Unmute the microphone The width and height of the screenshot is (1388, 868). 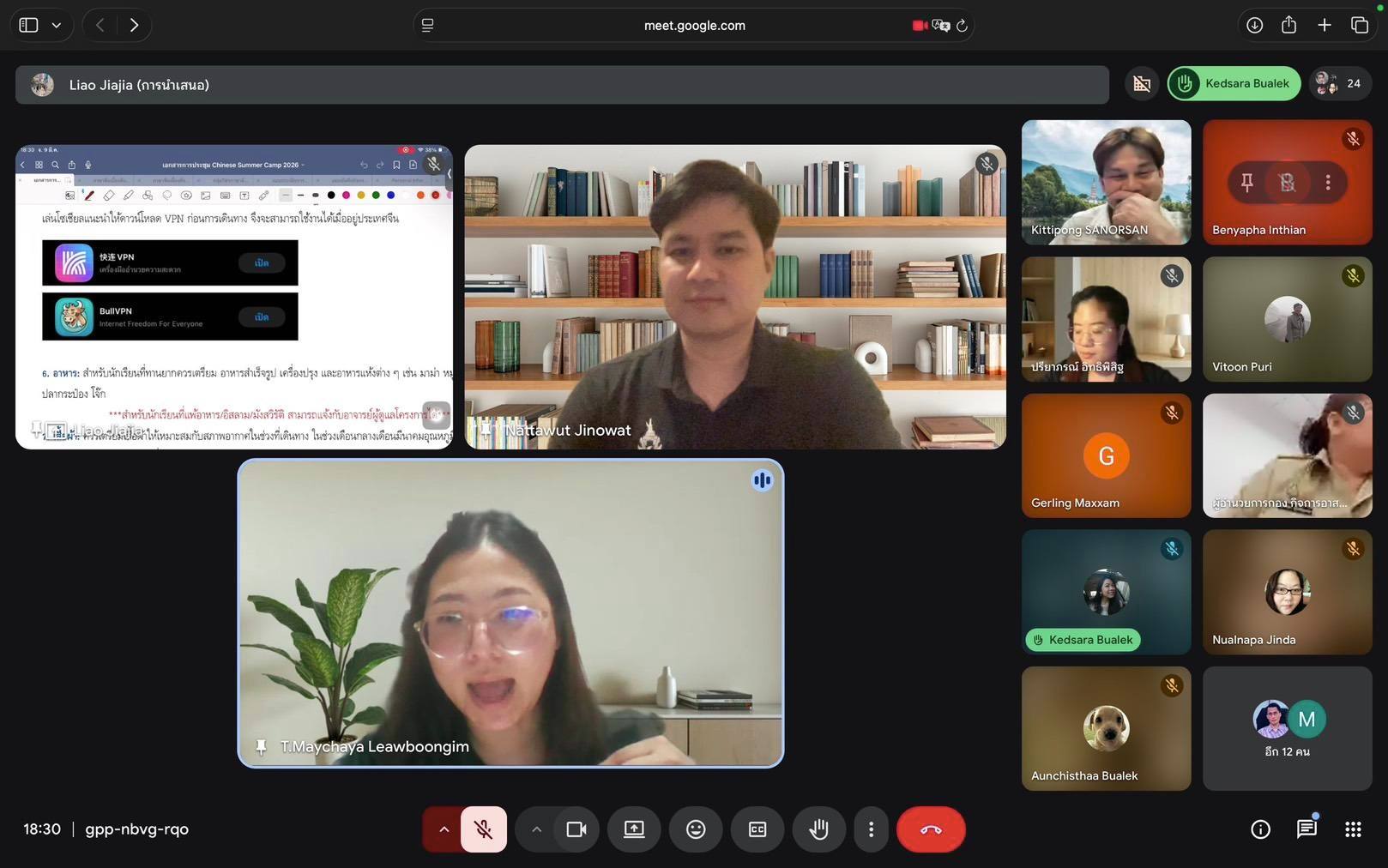pyautogui.click(x=484, y=829)
